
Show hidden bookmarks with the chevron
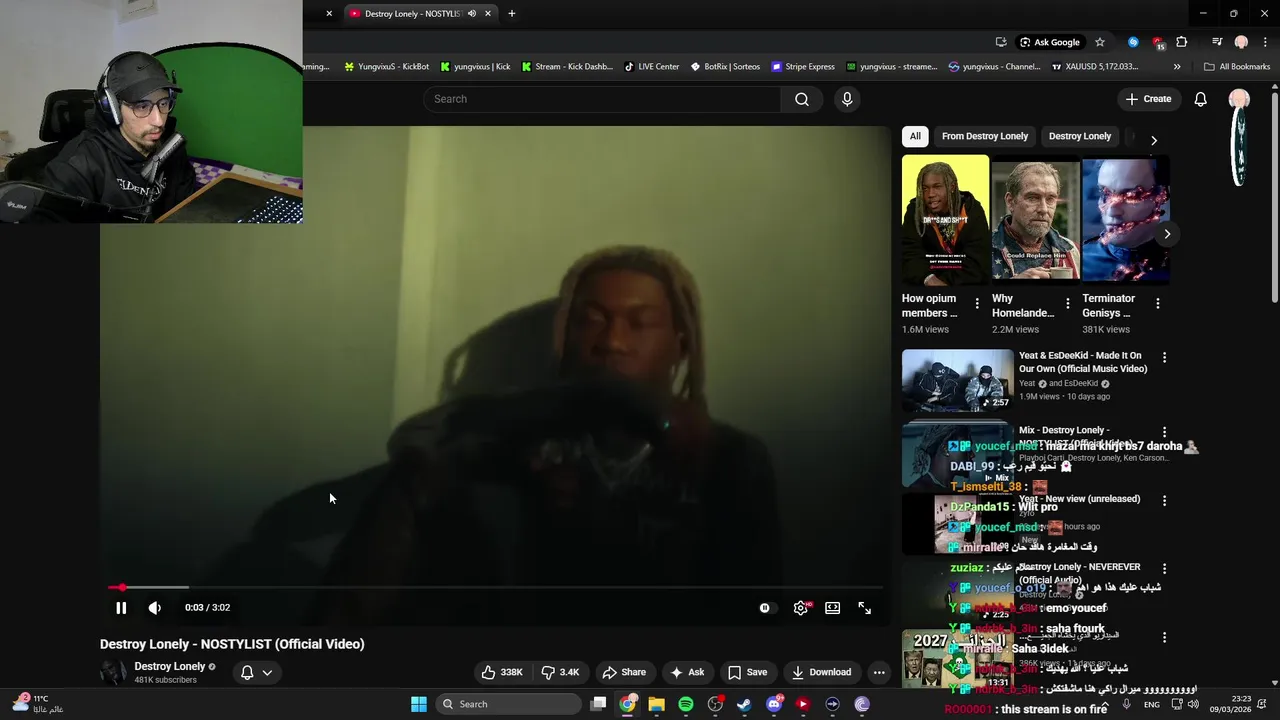(1177, 67)
